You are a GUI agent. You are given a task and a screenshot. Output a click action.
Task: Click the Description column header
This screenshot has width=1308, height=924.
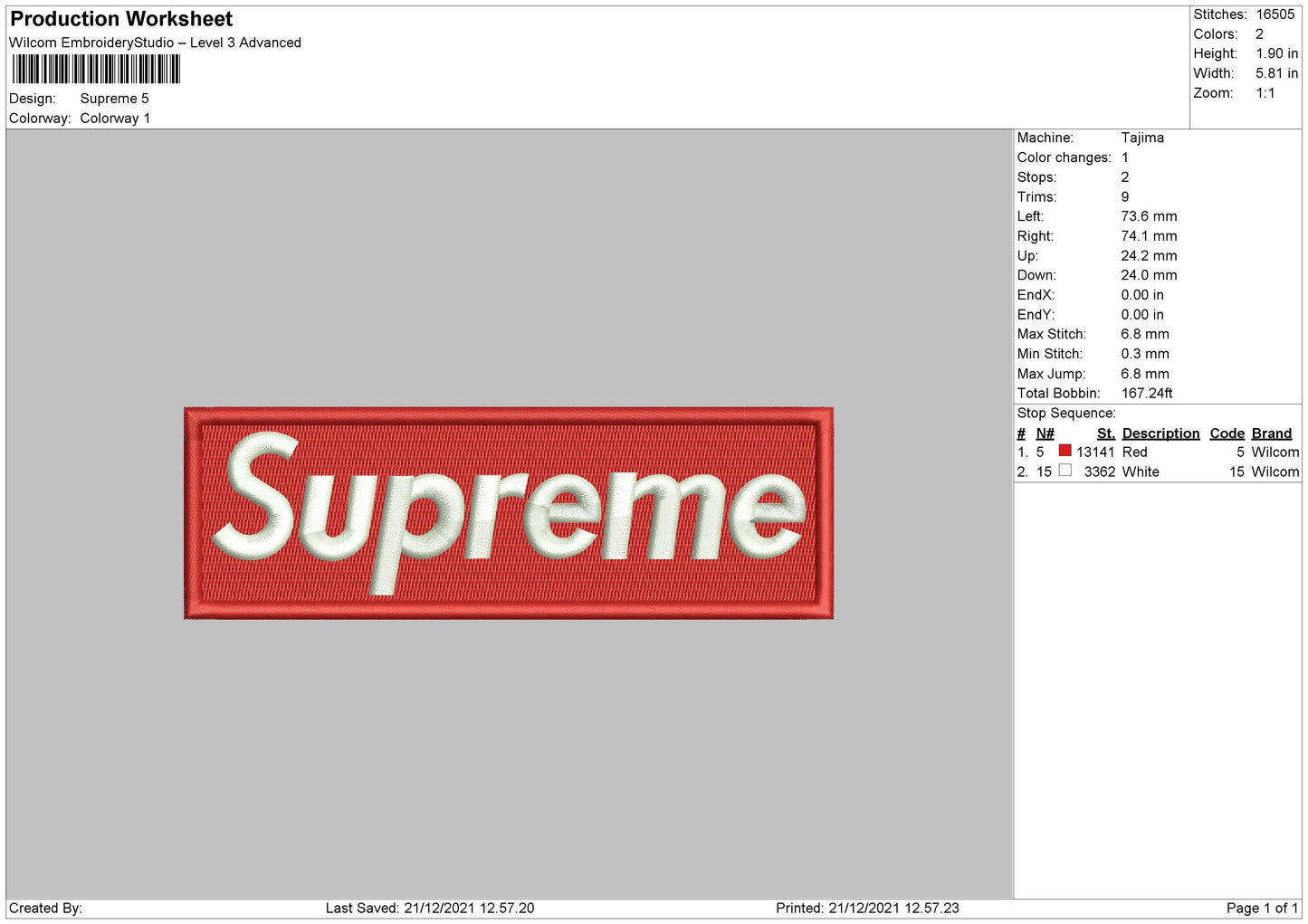(1161, 433)
